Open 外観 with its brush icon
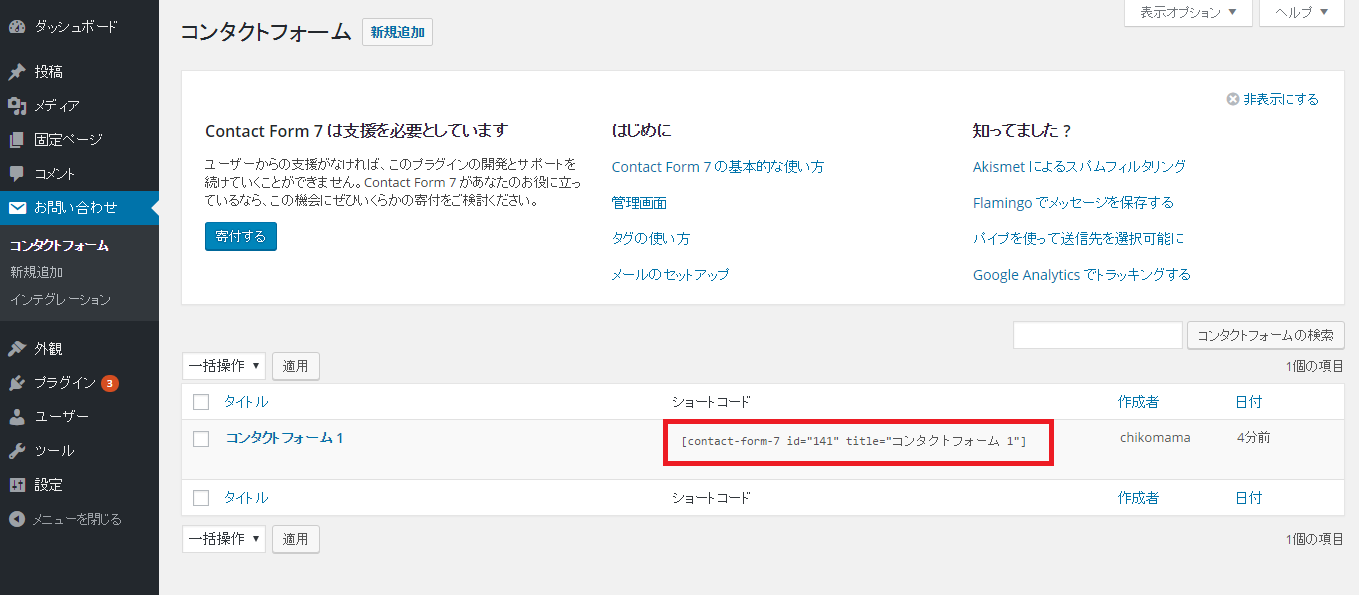Image resolution: width=1359 pixels, height=595 pixels. click(x=17, y=347)
